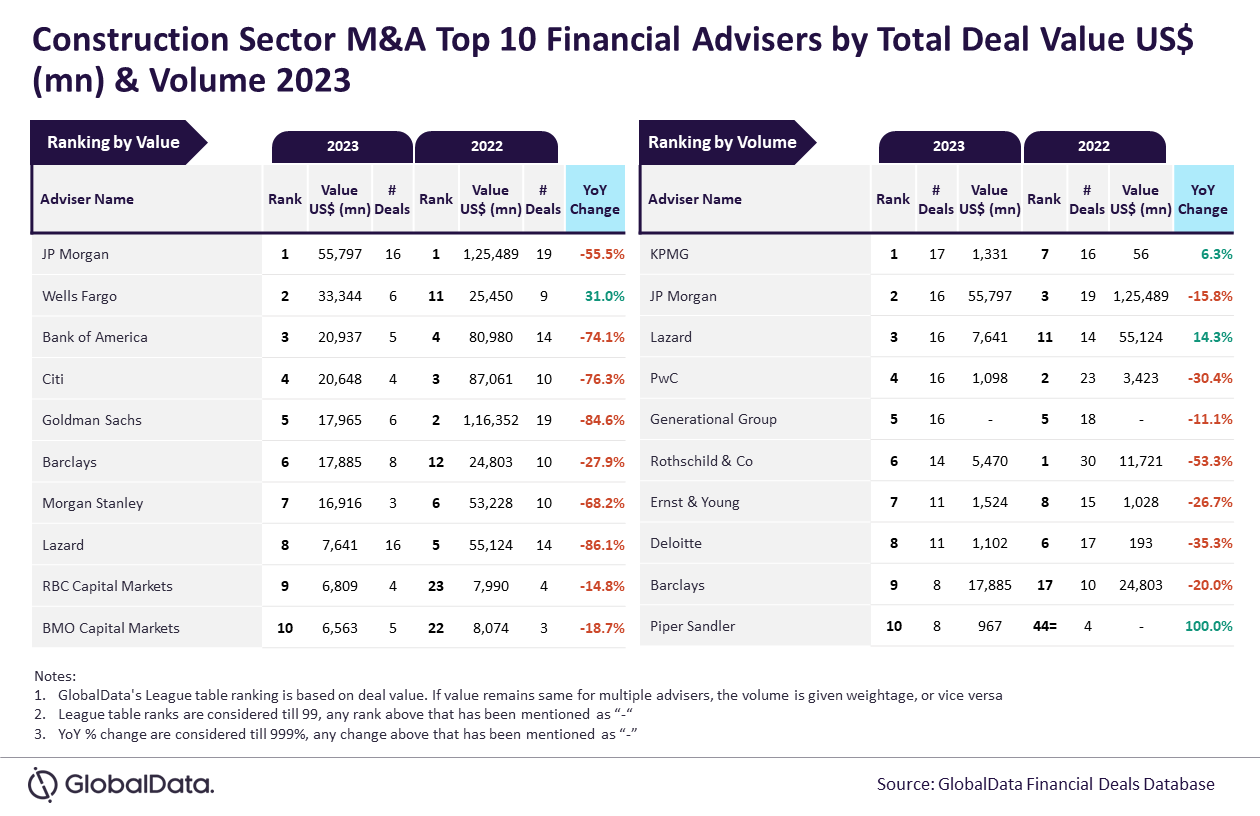Click the source GlobalData Financial Deals Database text
The image size is (1260, 816).
(1046, 784)
